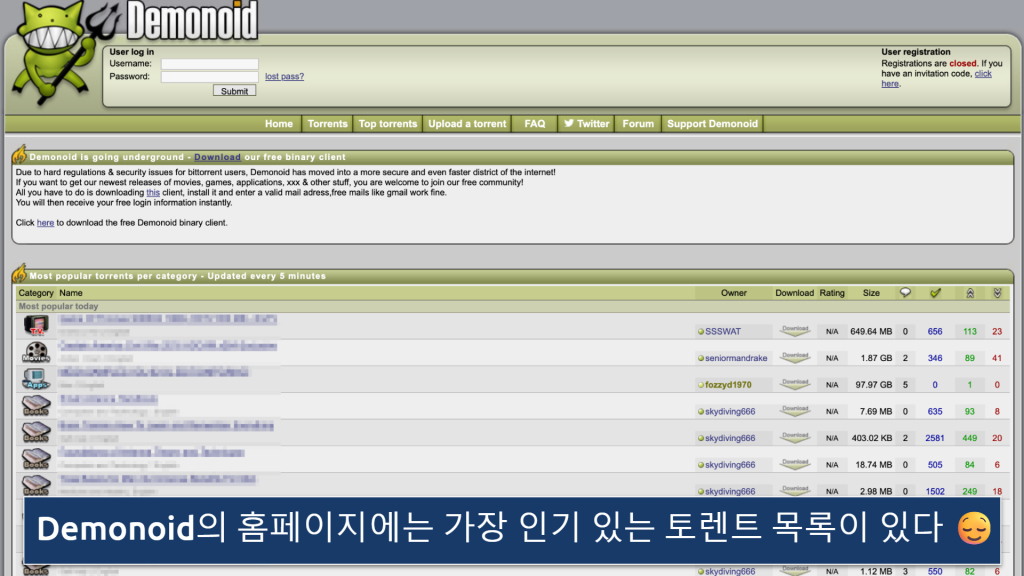Click into the Password field
1024x576 pixels.
point(209,76)
